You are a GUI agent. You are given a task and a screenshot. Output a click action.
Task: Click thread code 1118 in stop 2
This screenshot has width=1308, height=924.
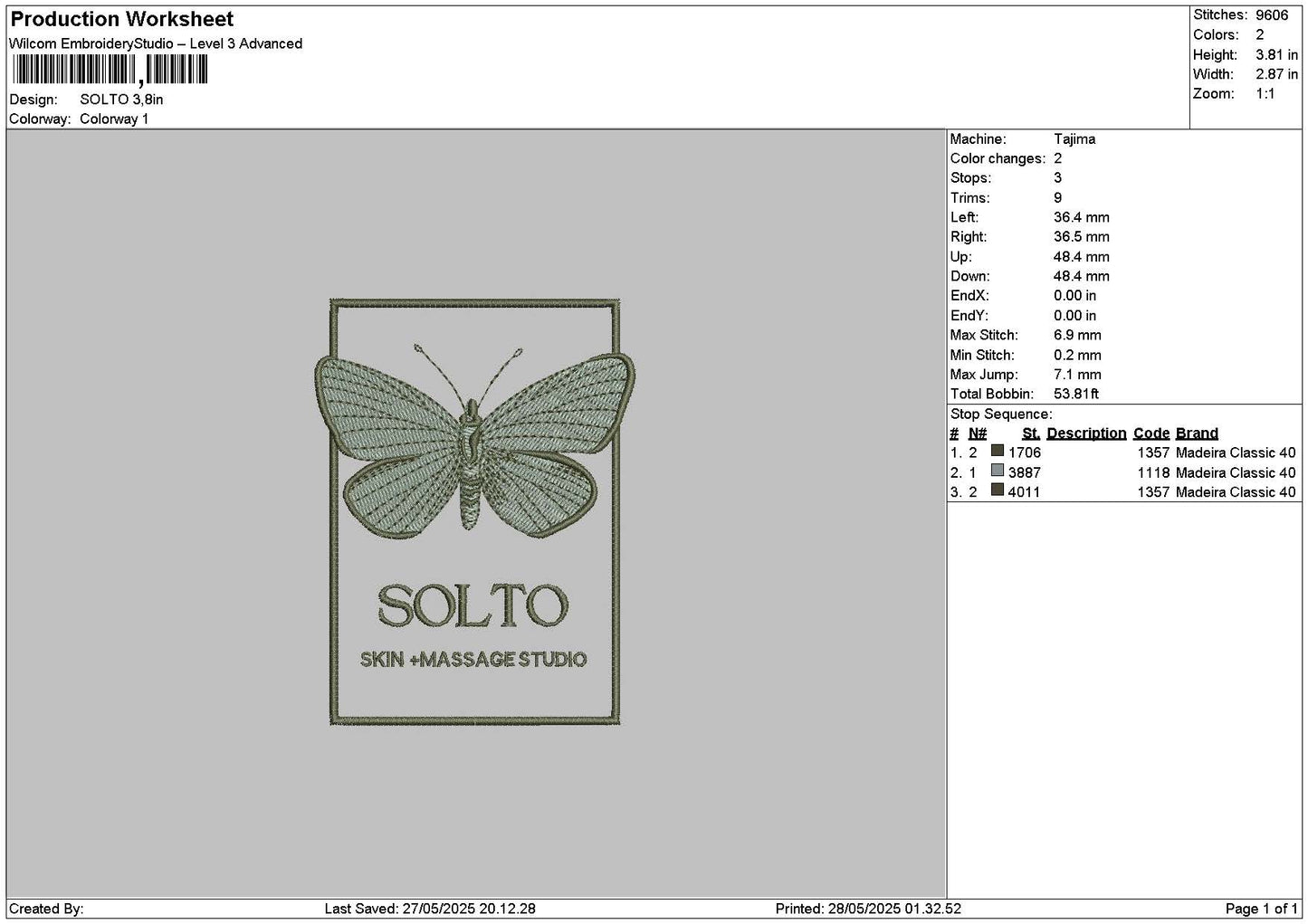point(1154,472)
